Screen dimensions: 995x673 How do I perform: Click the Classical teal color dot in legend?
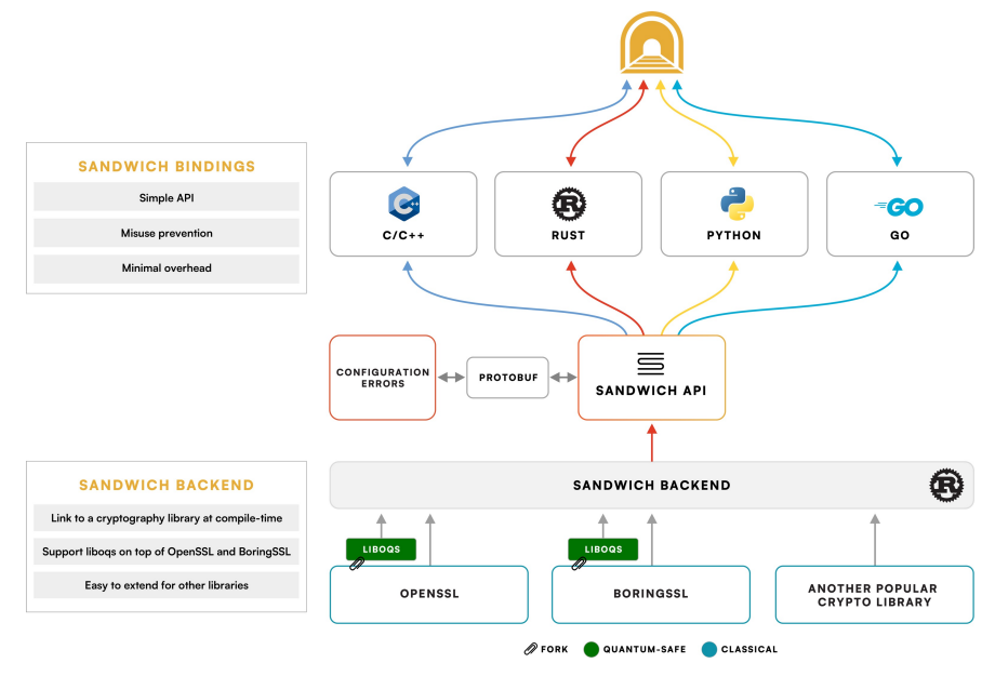click(x=711, y=649)
